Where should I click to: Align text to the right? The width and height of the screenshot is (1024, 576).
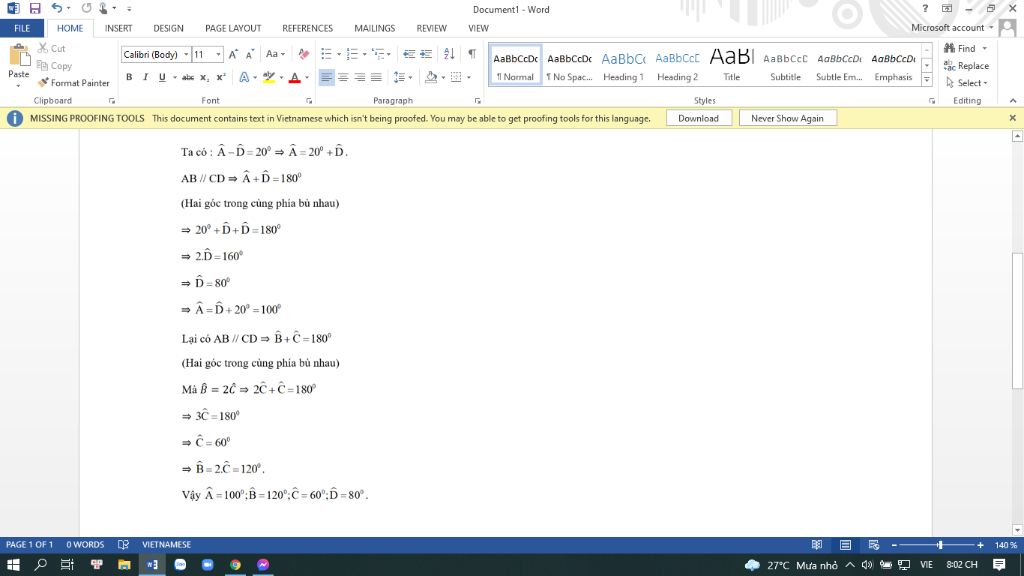pyautogui.click(x=359, y=77)
